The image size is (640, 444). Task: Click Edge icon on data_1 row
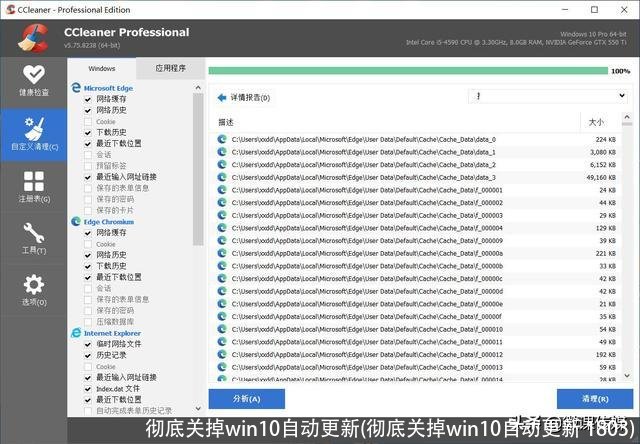(222, 152)
